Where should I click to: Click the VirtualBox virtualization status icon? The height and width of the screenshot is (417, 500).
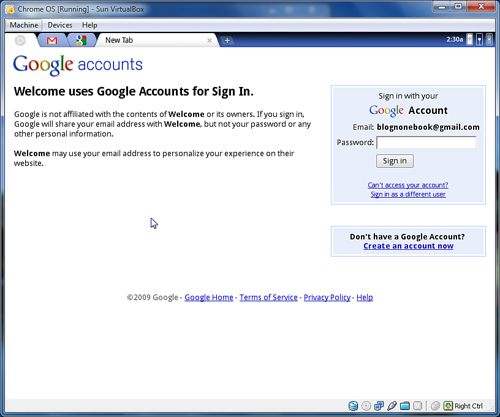(x=418, y=406)
